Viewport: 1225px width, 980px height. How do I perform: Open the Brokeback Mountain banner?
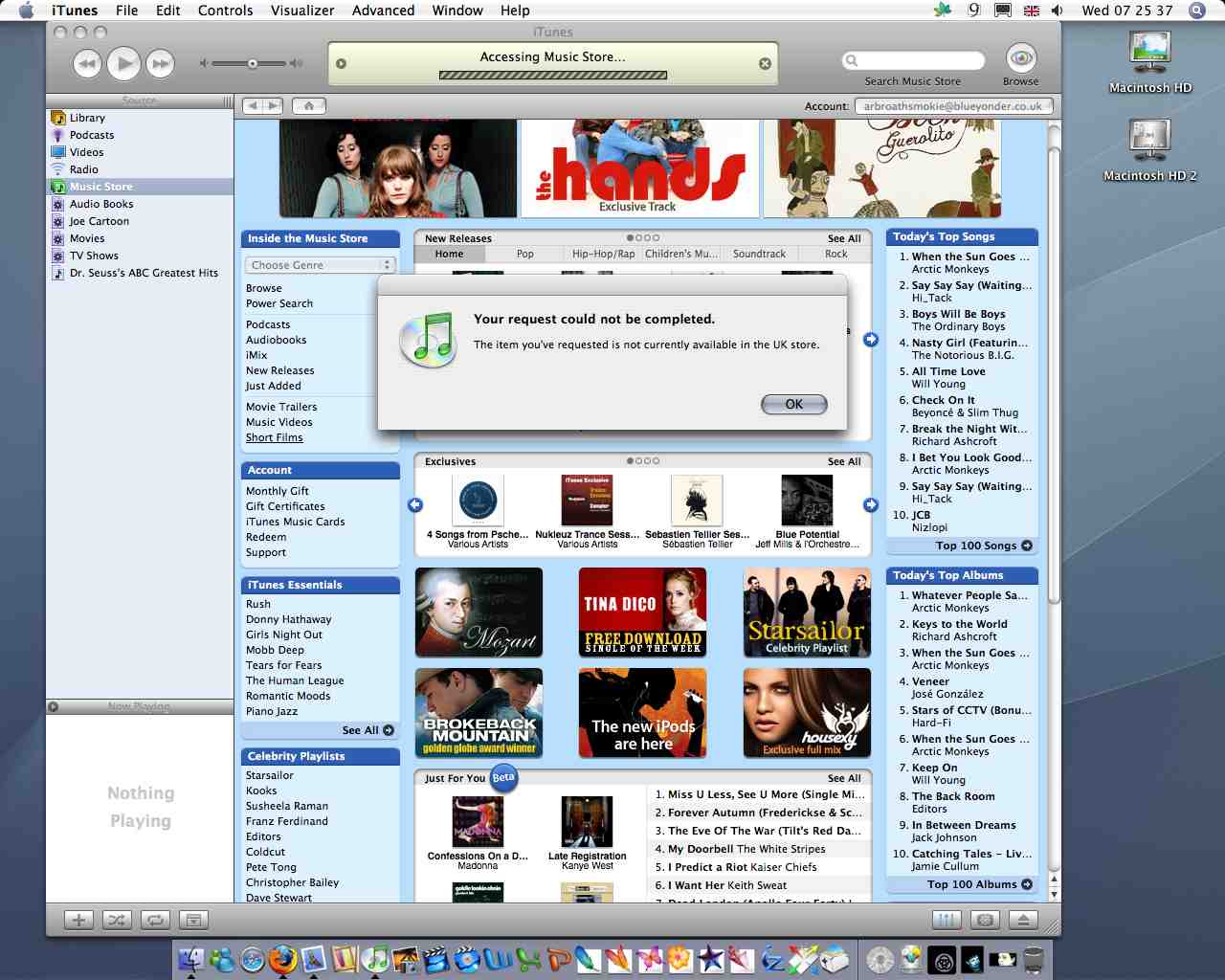pyautogui.click(x=479, y=713)
